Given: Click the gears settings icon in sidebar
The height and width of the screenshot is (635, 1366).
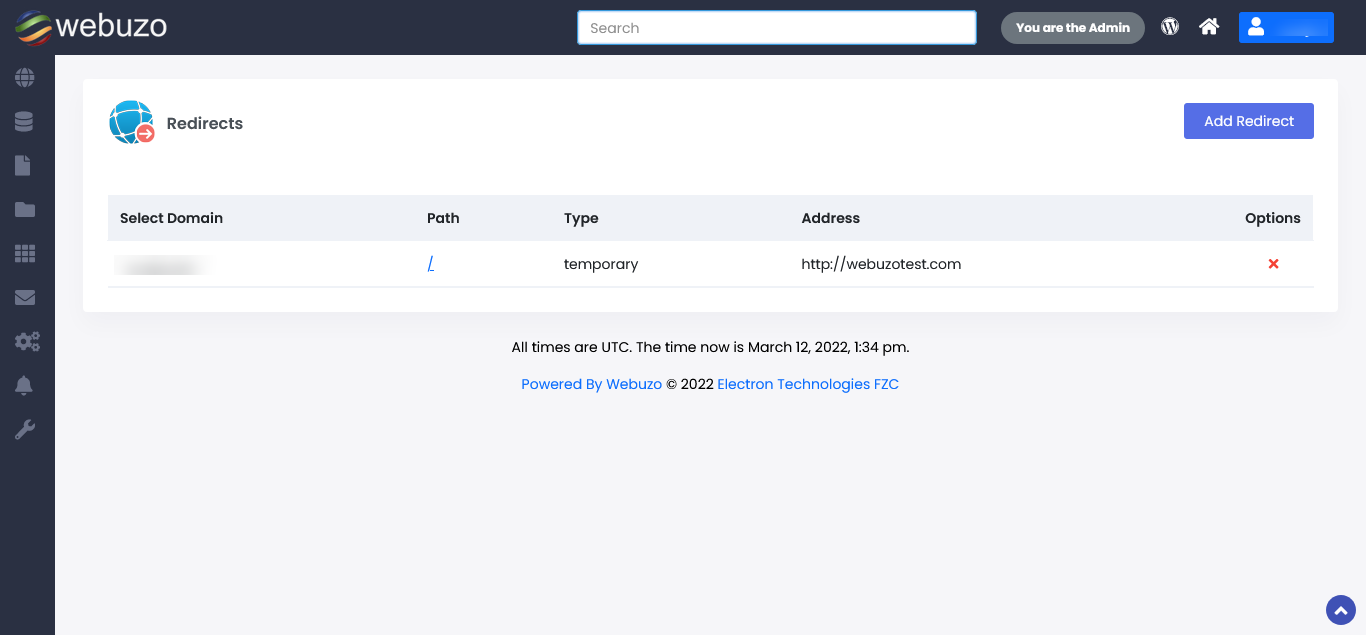Looking at the screenshot, I should click(26, 342).
